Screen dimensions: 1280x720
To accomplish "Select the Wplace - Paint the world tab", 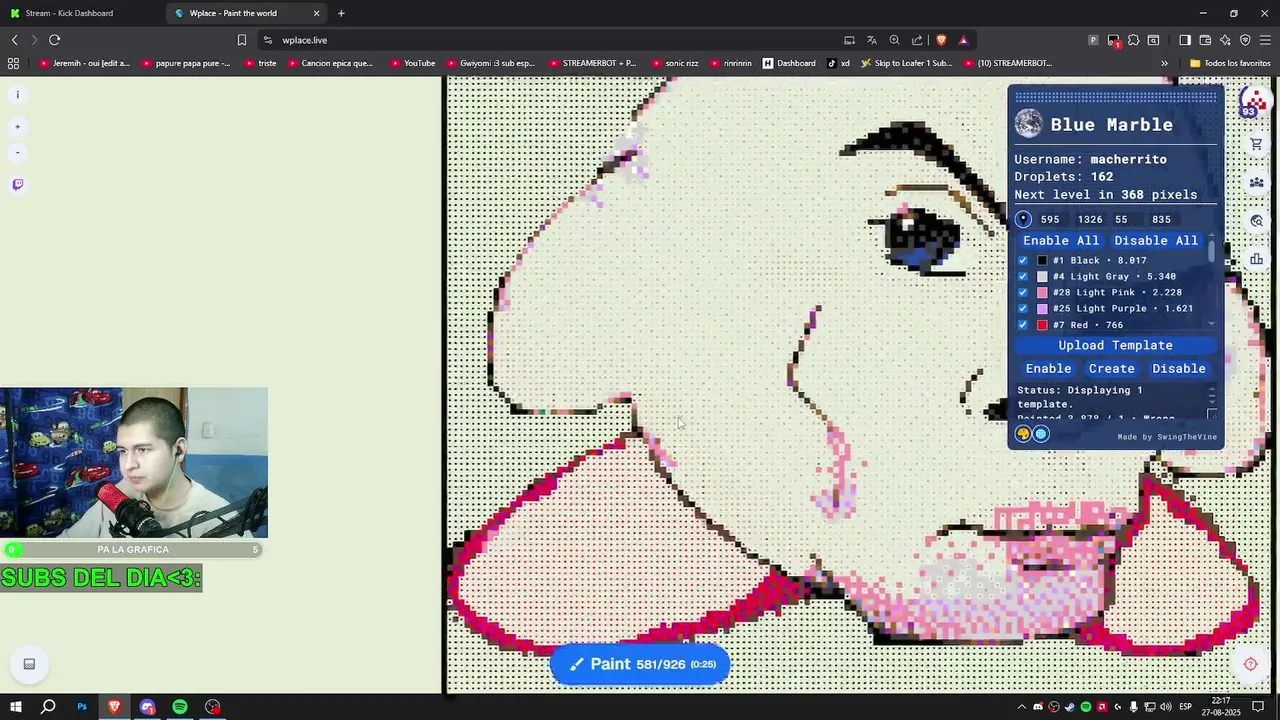I will pyautogui.click(x=245, y=13).
